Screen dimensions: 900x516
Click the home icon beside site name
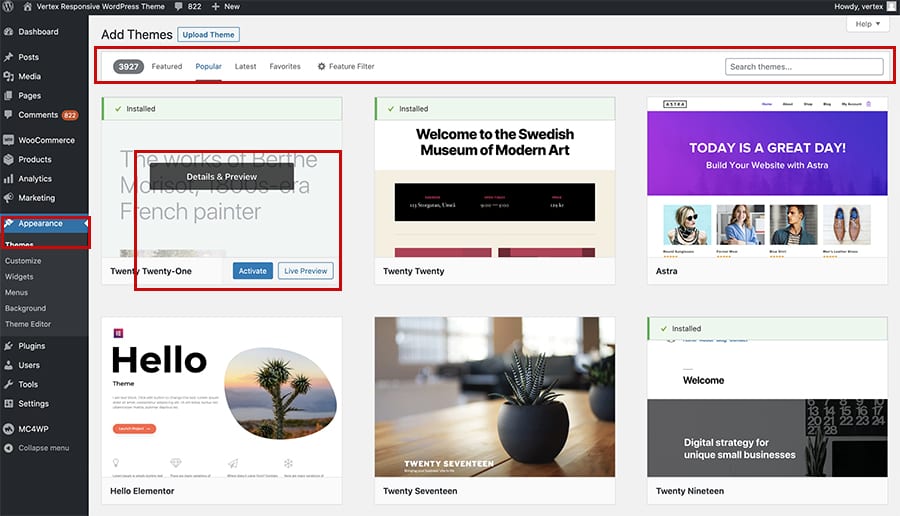click(x=27, y=7)
